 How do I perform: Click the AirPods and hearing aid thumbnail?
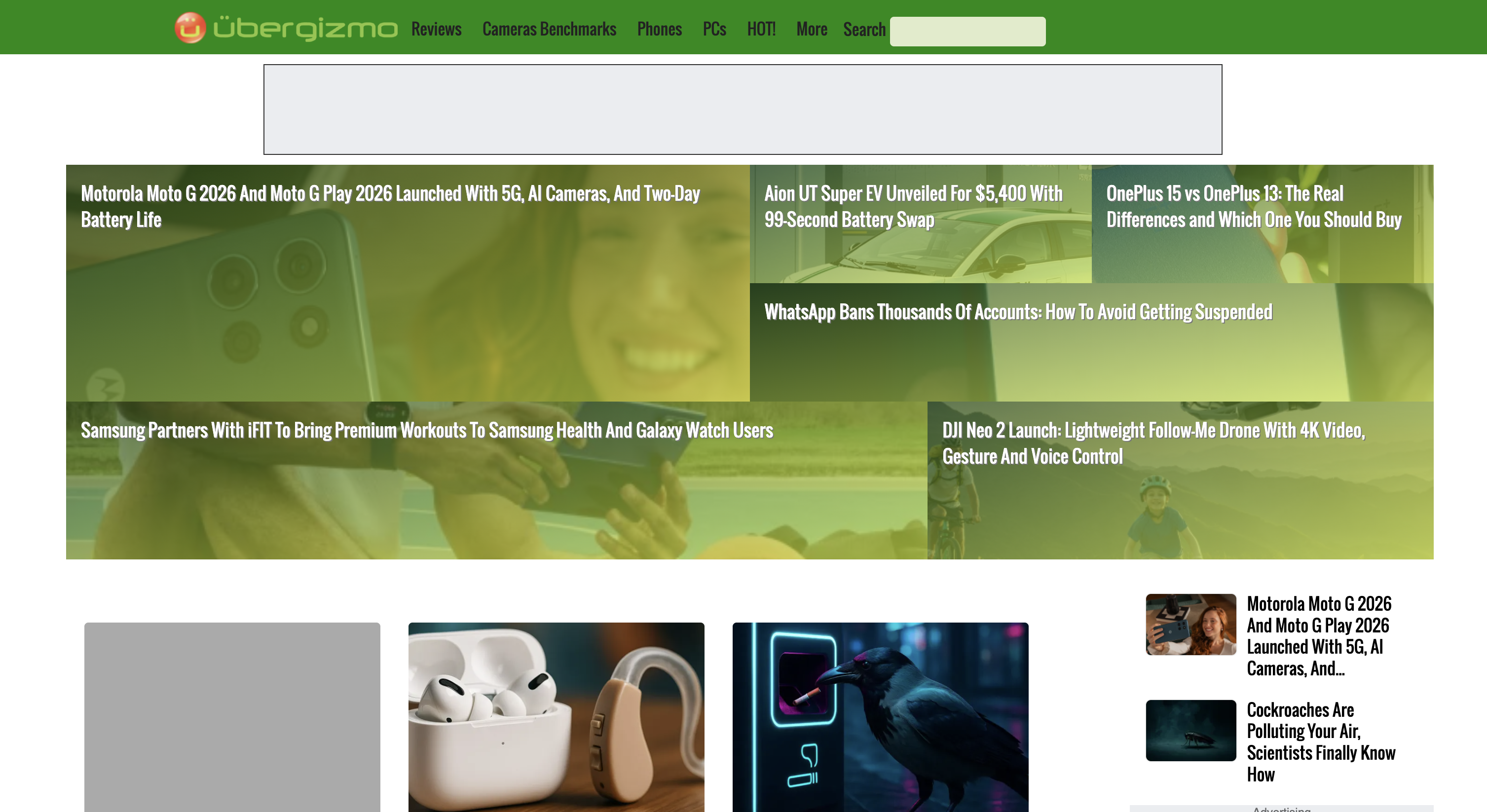[556, 716]
